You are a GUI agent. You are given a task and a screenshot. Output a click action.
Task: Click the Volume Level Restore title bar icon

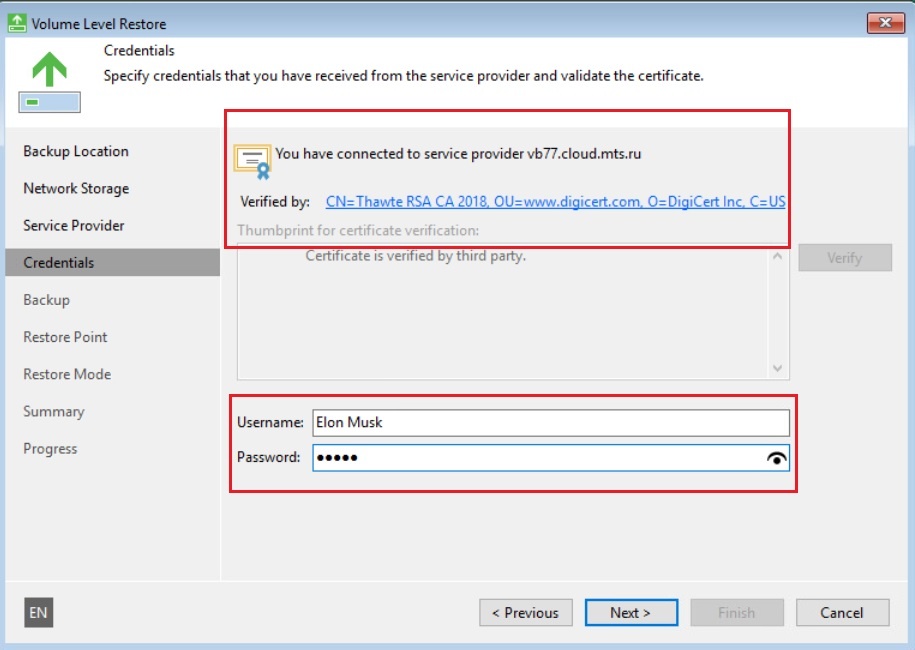click(17, 23)
